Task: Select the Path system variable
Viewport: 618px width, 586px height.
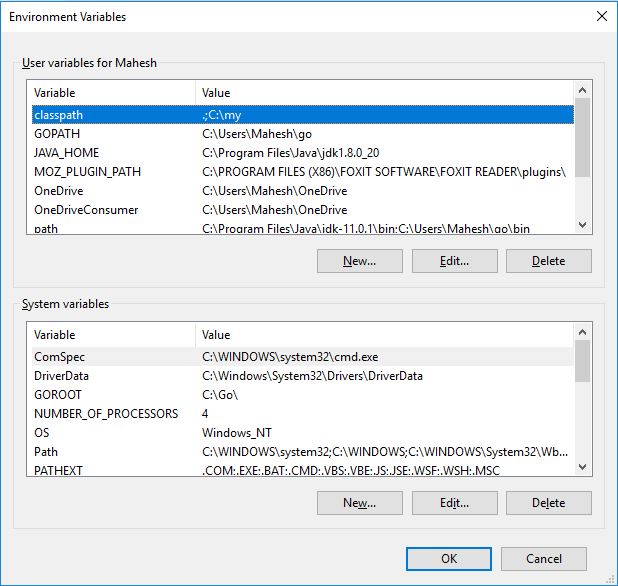Action: pos(303,452)
